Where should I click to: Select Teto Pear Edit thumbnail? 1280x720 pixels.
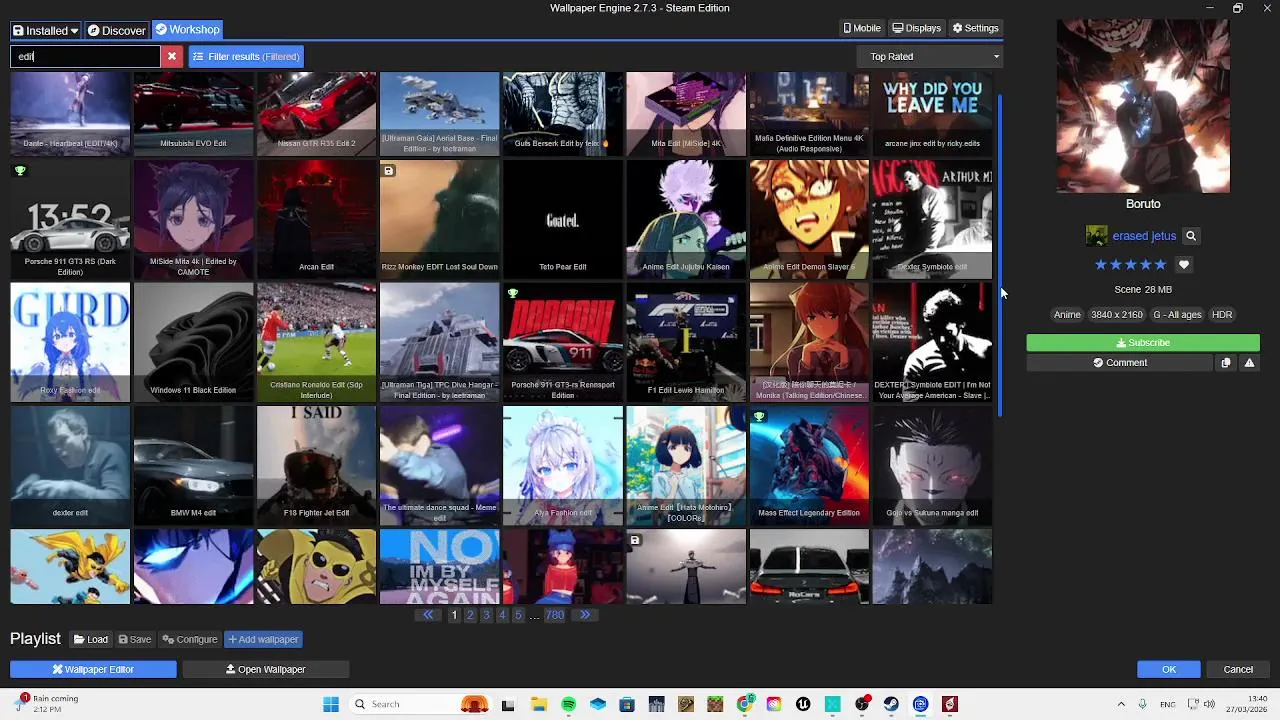(562, 219)
